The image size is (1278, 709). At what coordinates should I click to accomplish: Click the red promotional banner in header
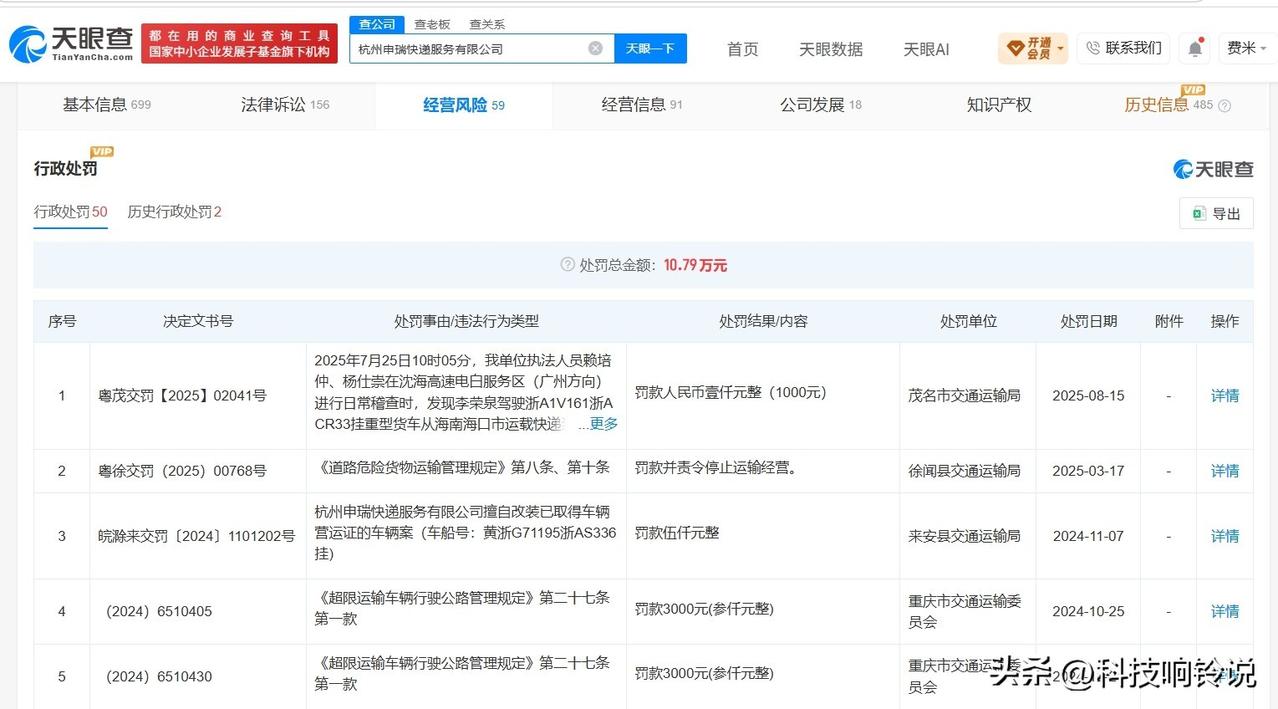click(239, 43)
